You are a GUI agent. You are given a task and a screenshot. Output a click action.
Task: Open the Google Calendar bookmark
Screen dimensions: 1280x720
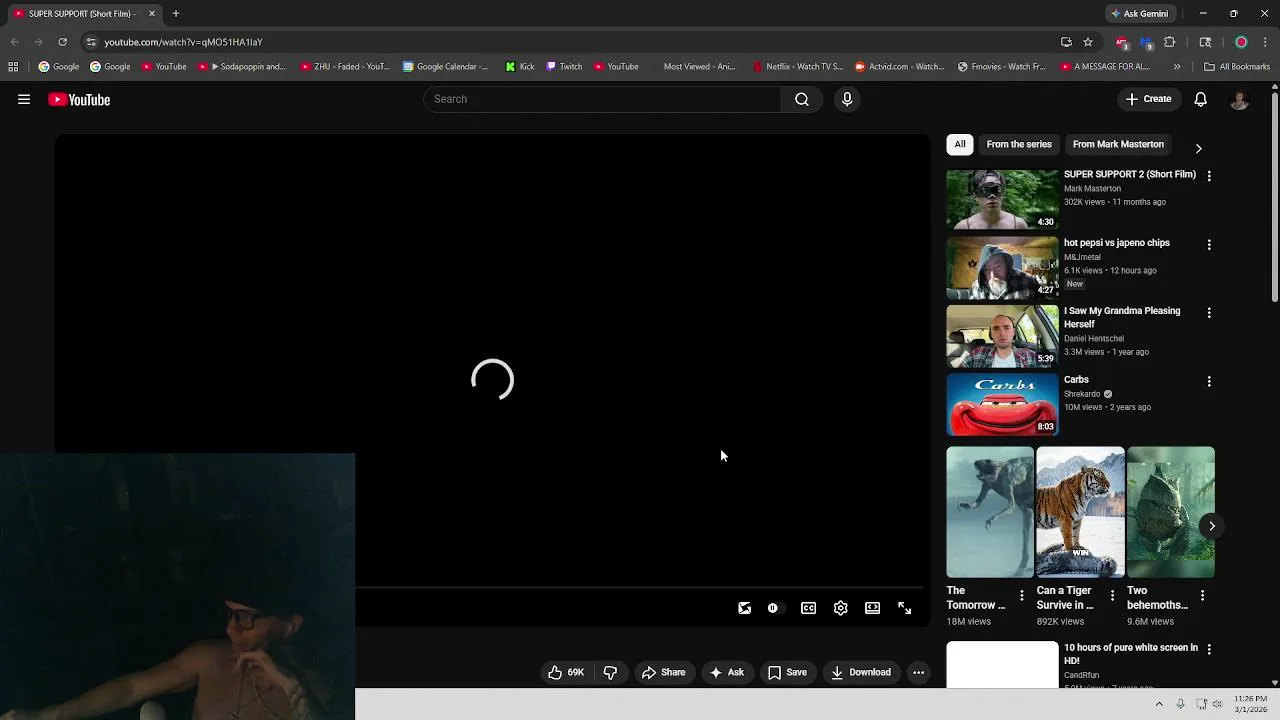tap(446, 67)
